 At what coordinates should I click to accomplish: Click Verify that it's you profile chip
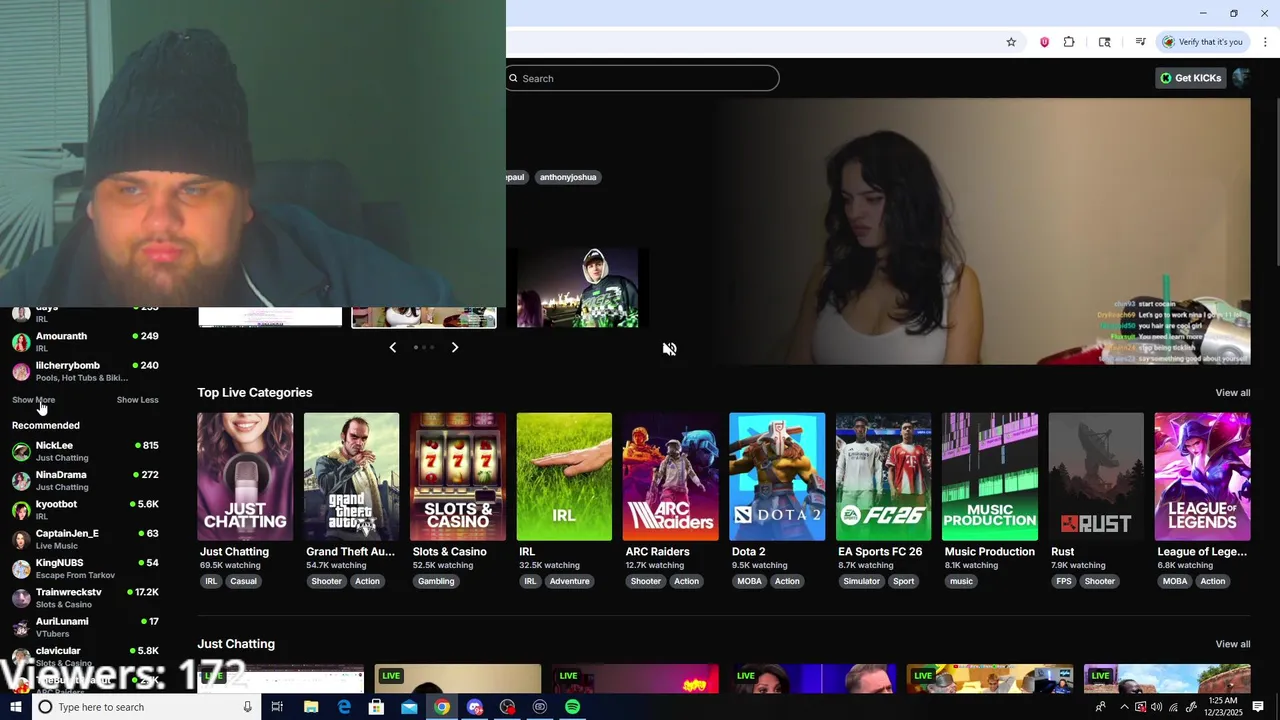1202,42
